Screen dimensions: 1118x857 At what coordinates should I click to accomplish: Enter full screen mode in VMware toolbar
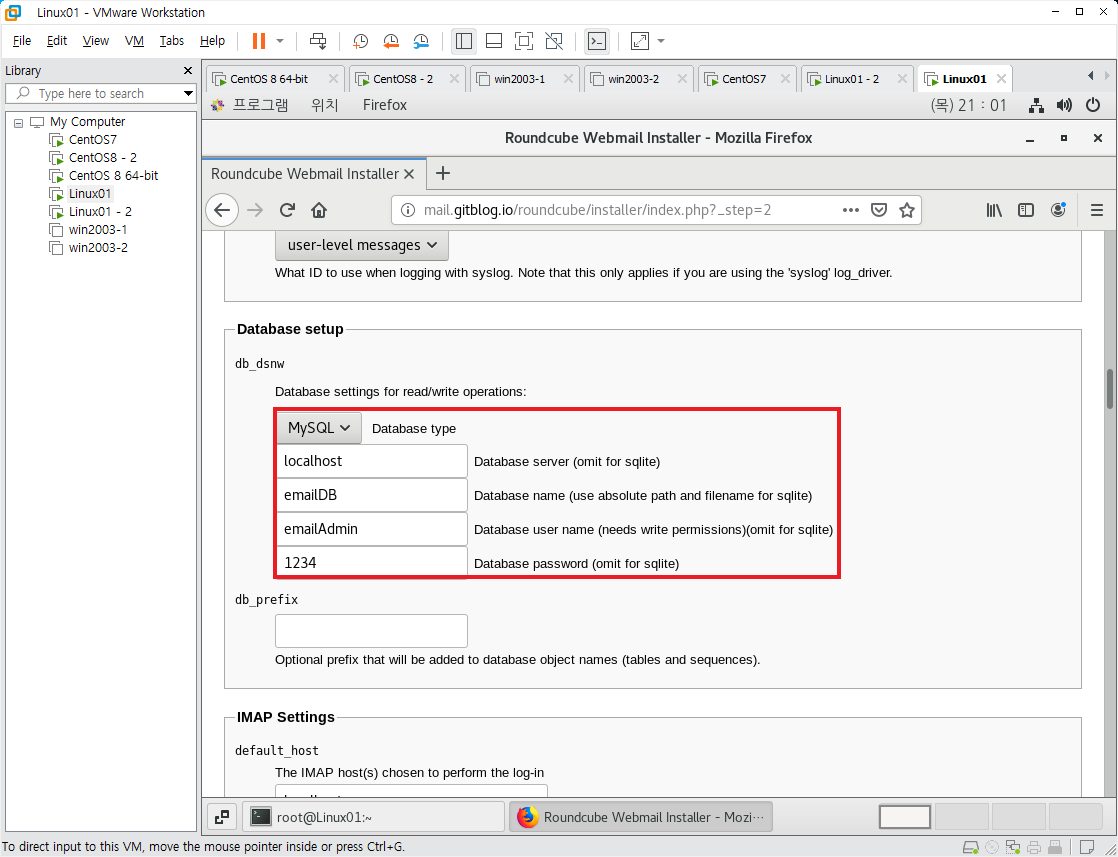click(x=524, y=41)
